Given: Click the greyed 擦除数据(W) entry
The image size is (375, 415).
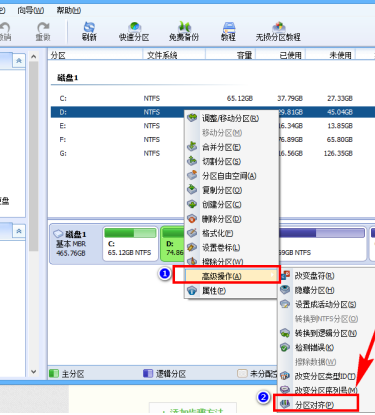Looking at the screenshot, I should coord(327,362).
